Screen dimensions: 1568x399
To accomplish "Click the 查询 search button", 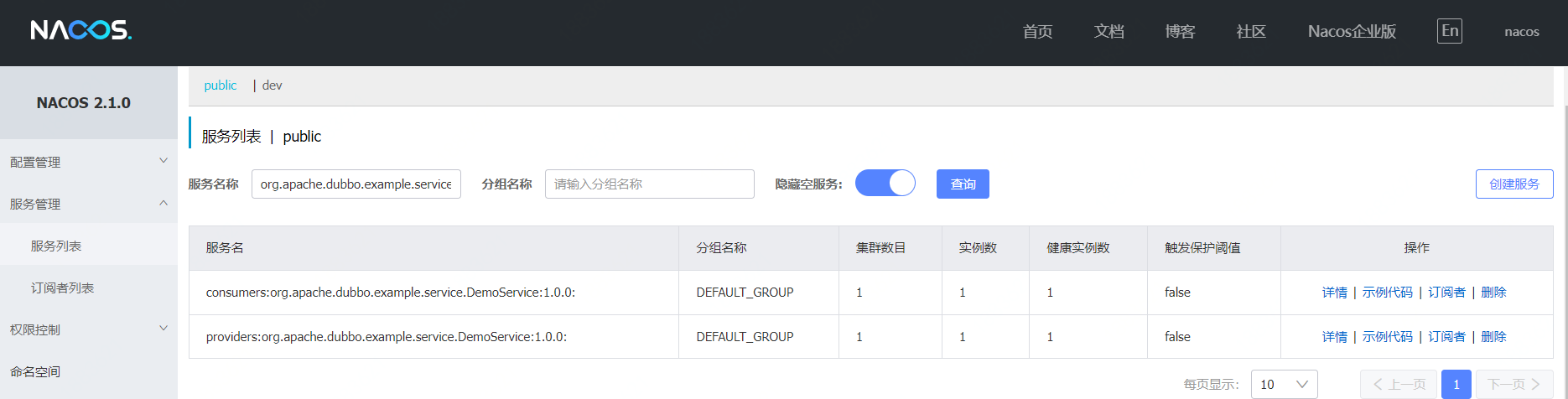I will pos(963,184).
